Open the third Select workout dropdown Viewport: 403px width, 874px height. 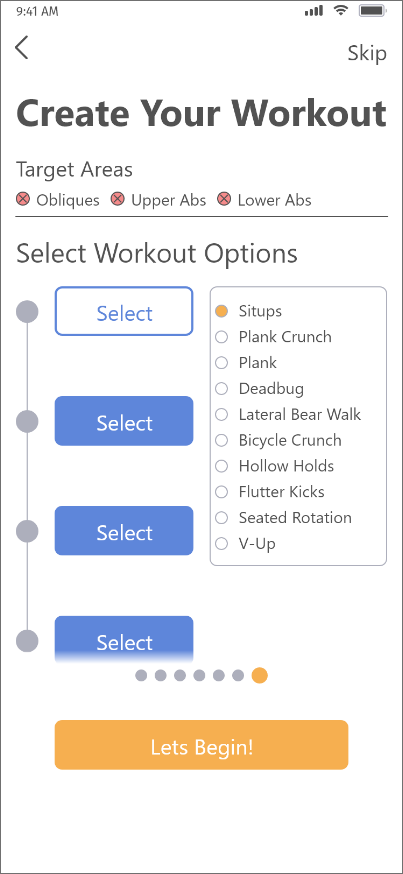click(x=124, y=531)
